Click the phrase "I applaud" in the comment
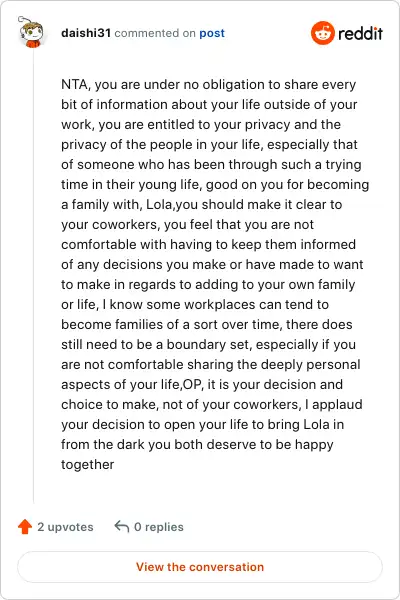 [x=333, y=404]
